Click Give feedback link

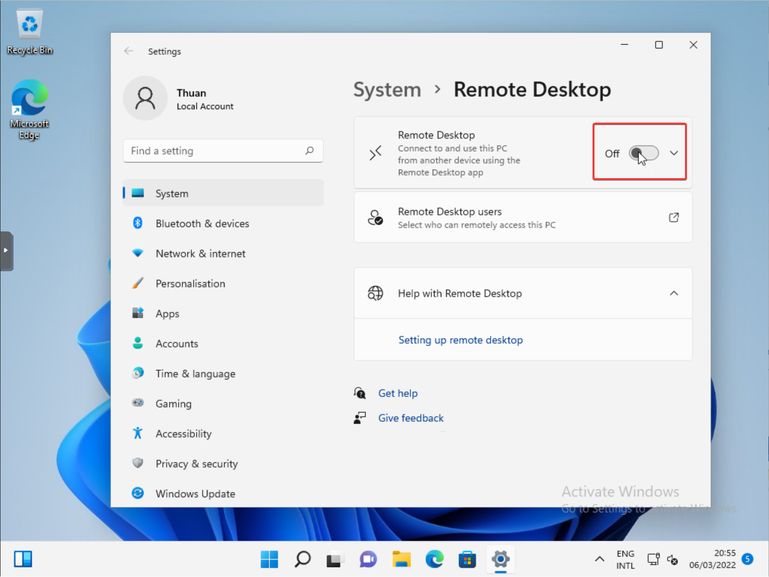tap(410, 418)
